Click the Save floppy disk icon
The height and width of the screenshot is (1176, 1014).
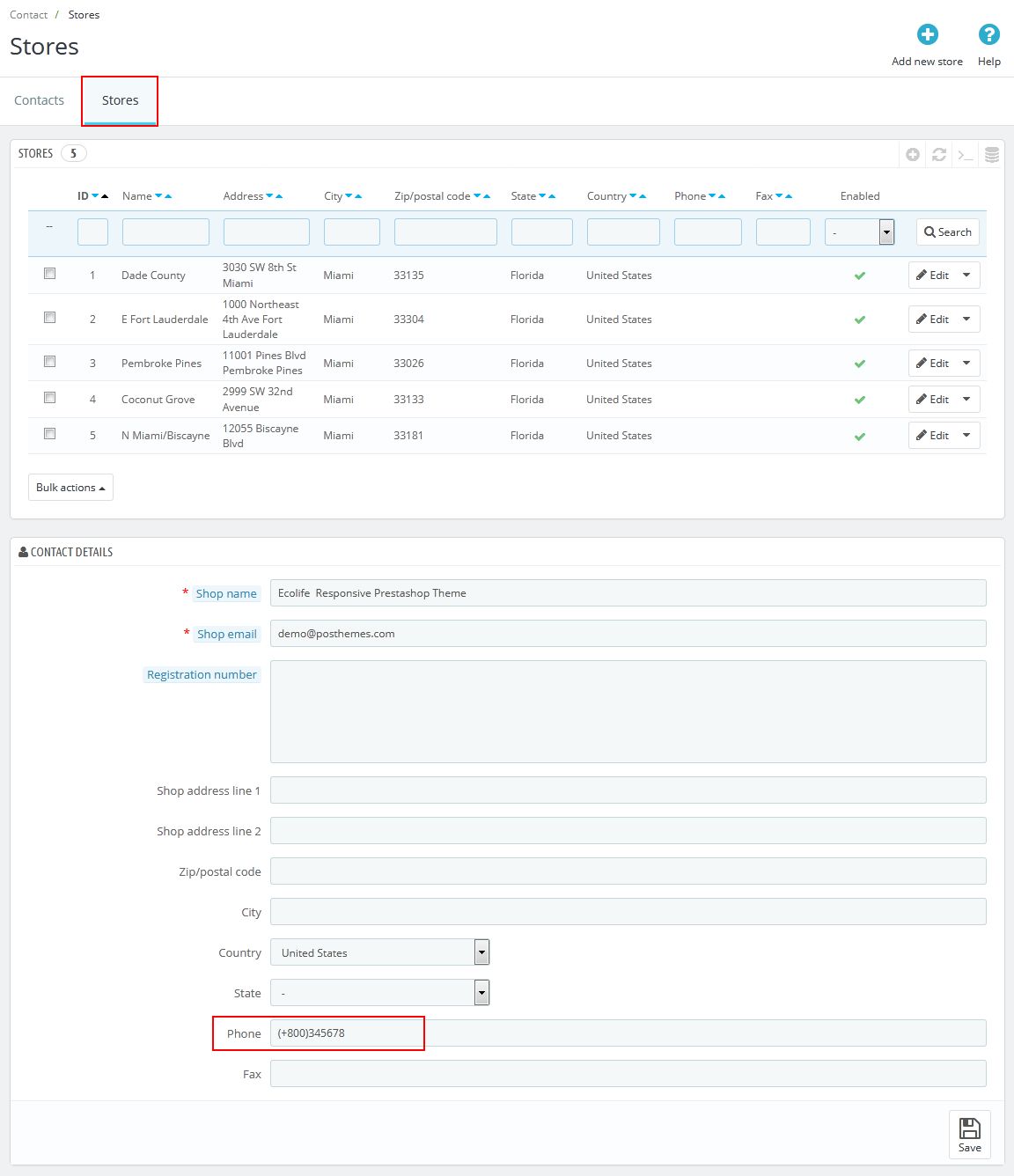969,1129
